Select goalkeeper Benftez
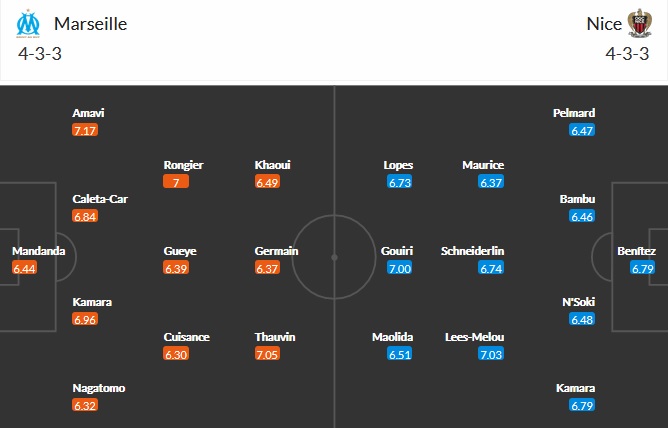This screenshot has height=428, width=669. [x=635, y=251]
